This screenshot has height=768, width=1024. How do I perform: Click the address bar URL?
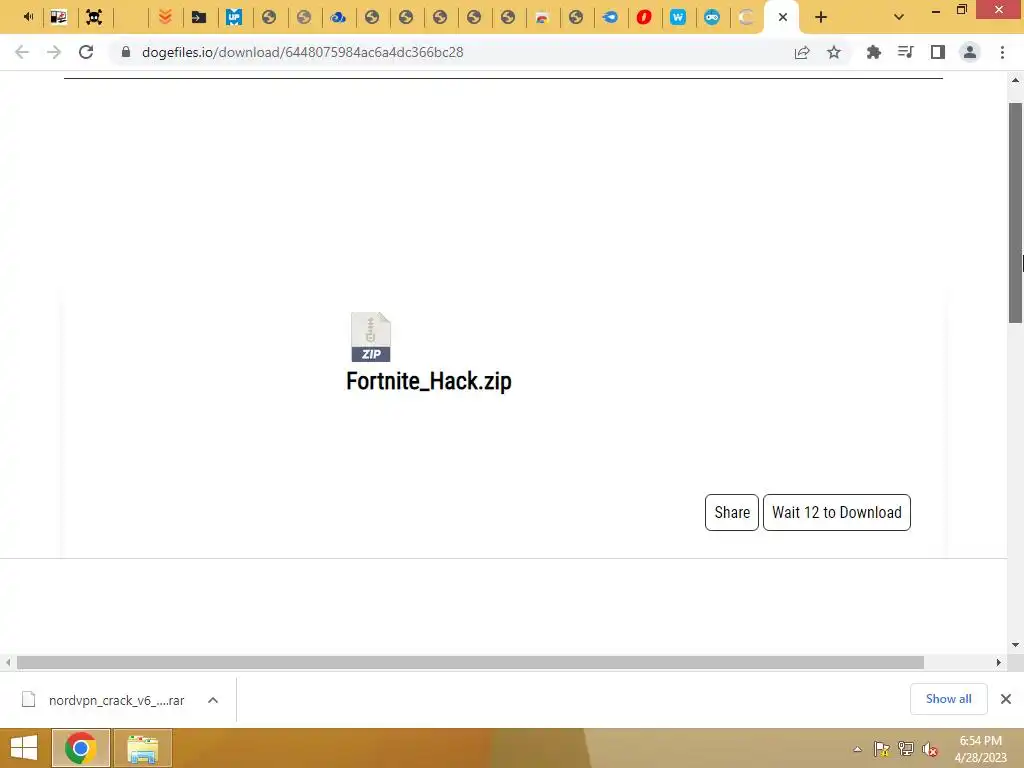pyautogui.click(x=302, y=52)
